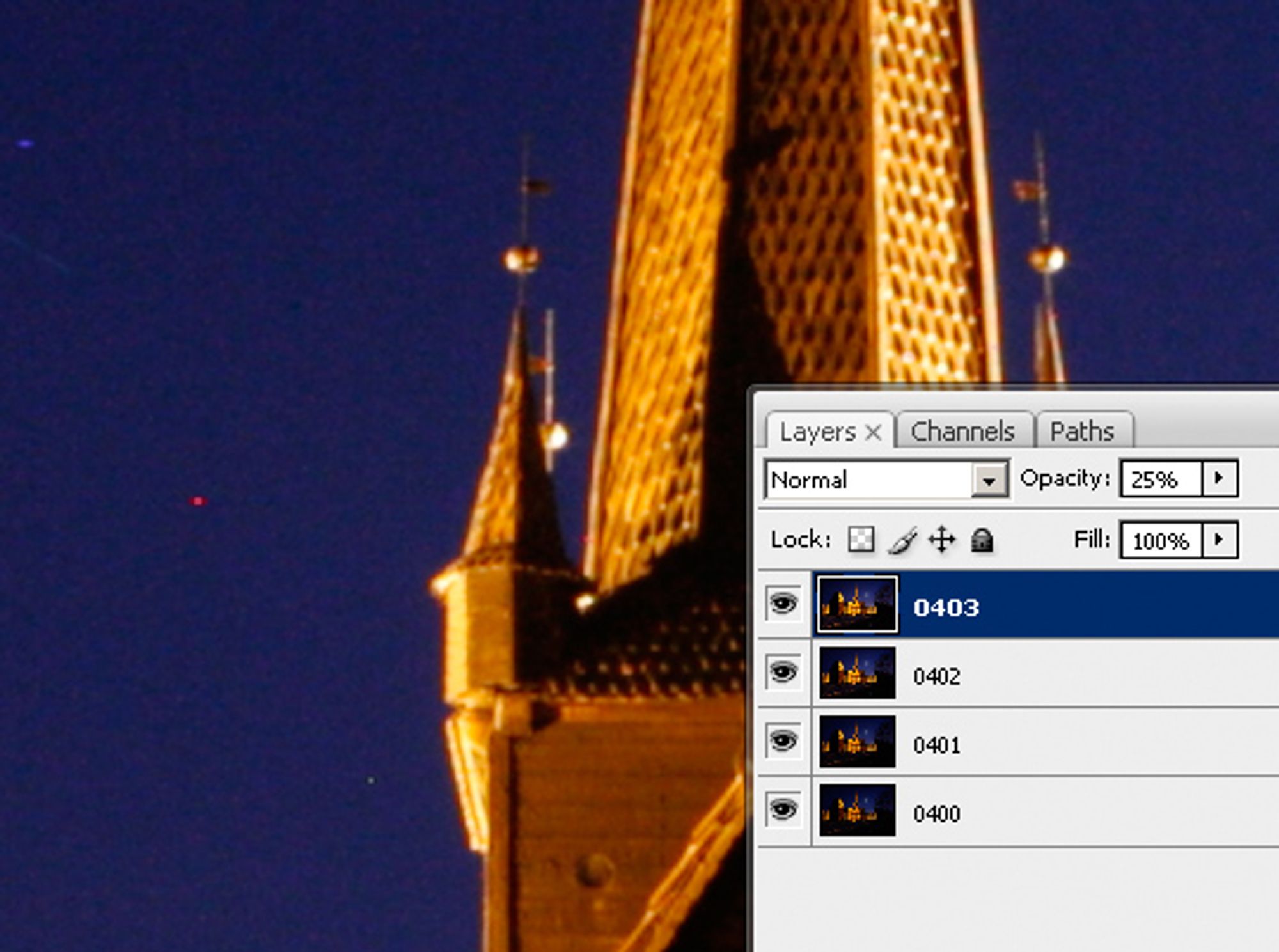The height and width of the screenshot is (952, 1279).
Task: Select layer name 0401
Action: pyautogui.click(x=937, y=745)
